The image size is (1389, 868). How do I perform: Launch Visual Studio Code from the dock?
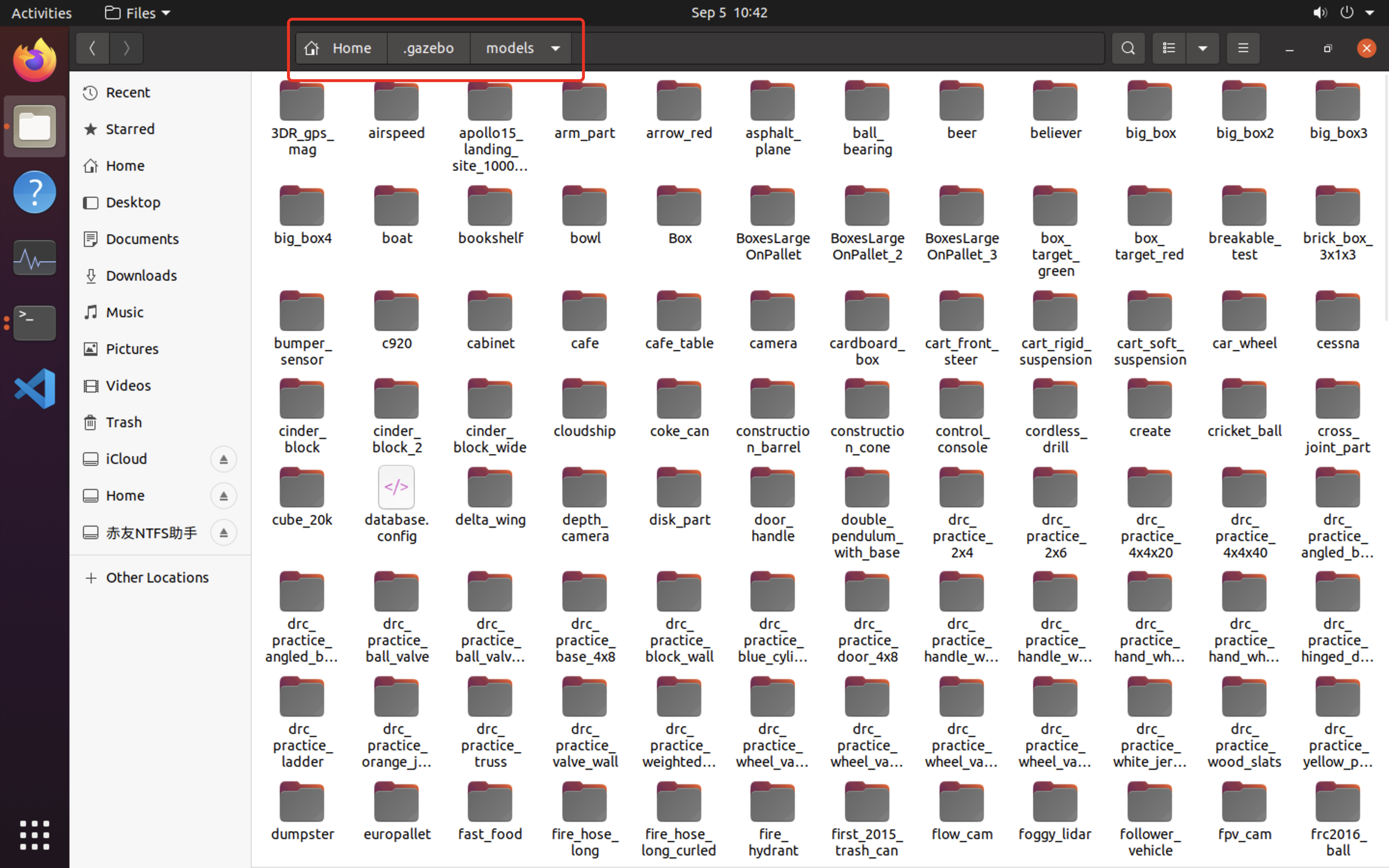coord(34,388)
